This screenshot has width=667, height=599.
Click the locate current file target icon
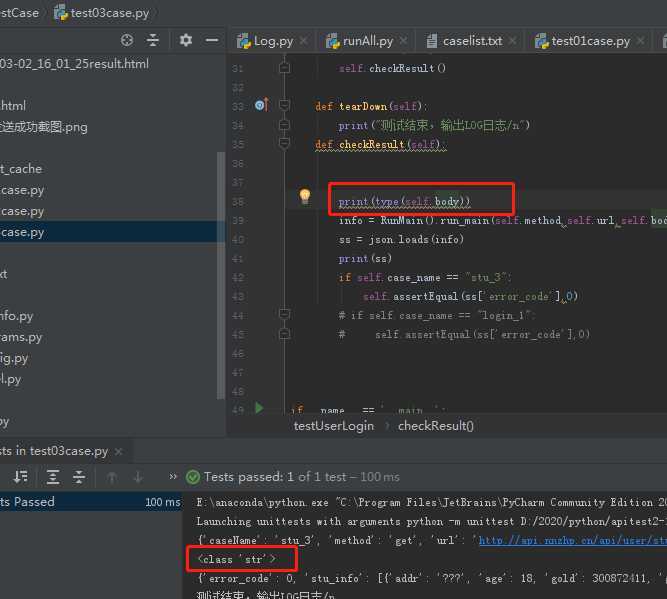(127, 40)
